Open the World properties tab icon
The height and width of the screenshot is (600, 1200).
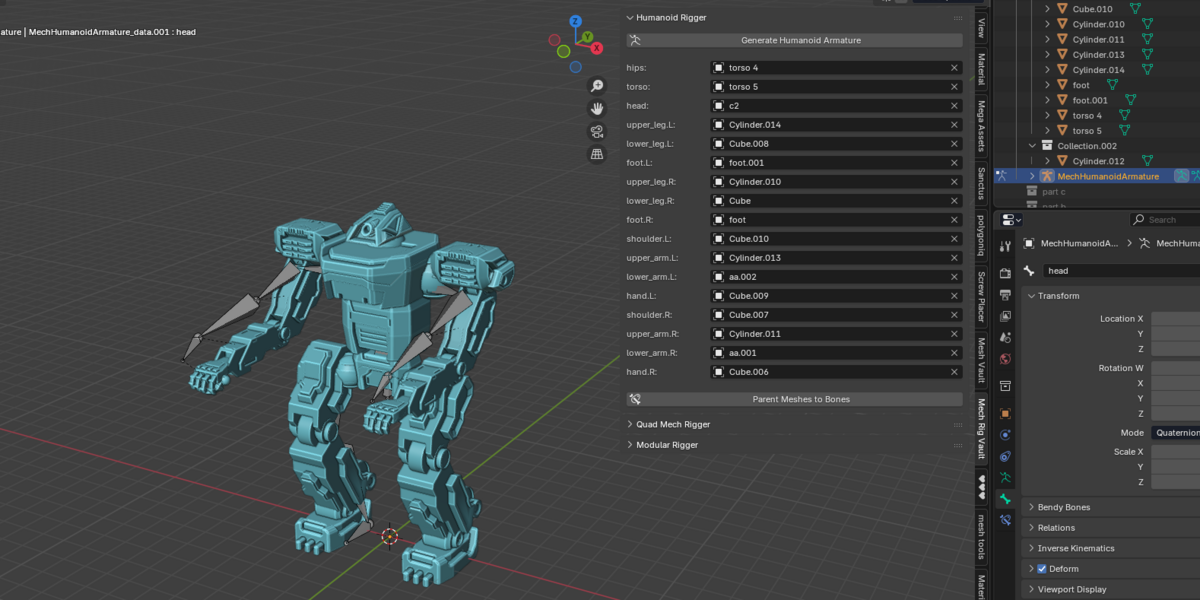click(x=1005, y=358)
